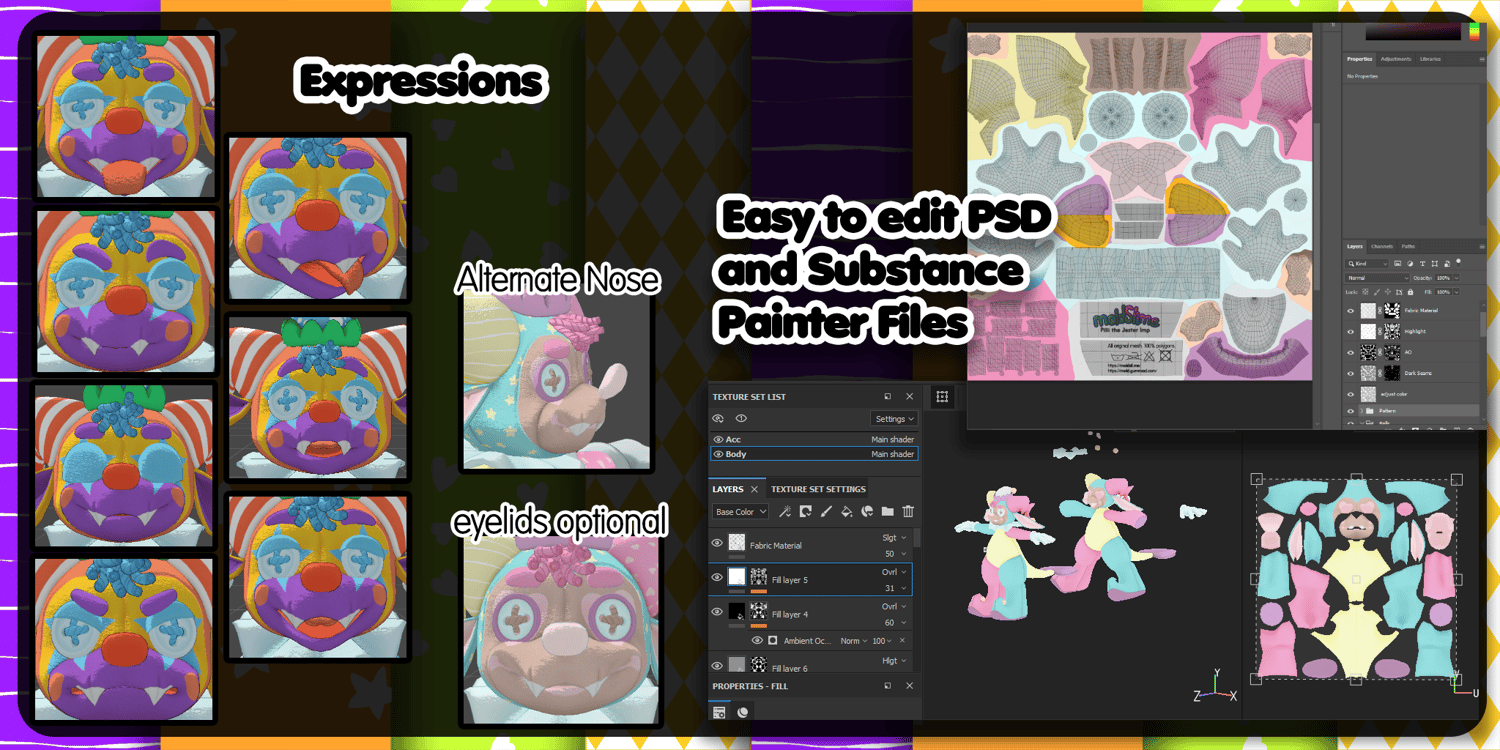Image resolution: width=1500 pixels, height=750 pixels.
Task: Click the add effect magic wand icon
Action: click(785, 512)
